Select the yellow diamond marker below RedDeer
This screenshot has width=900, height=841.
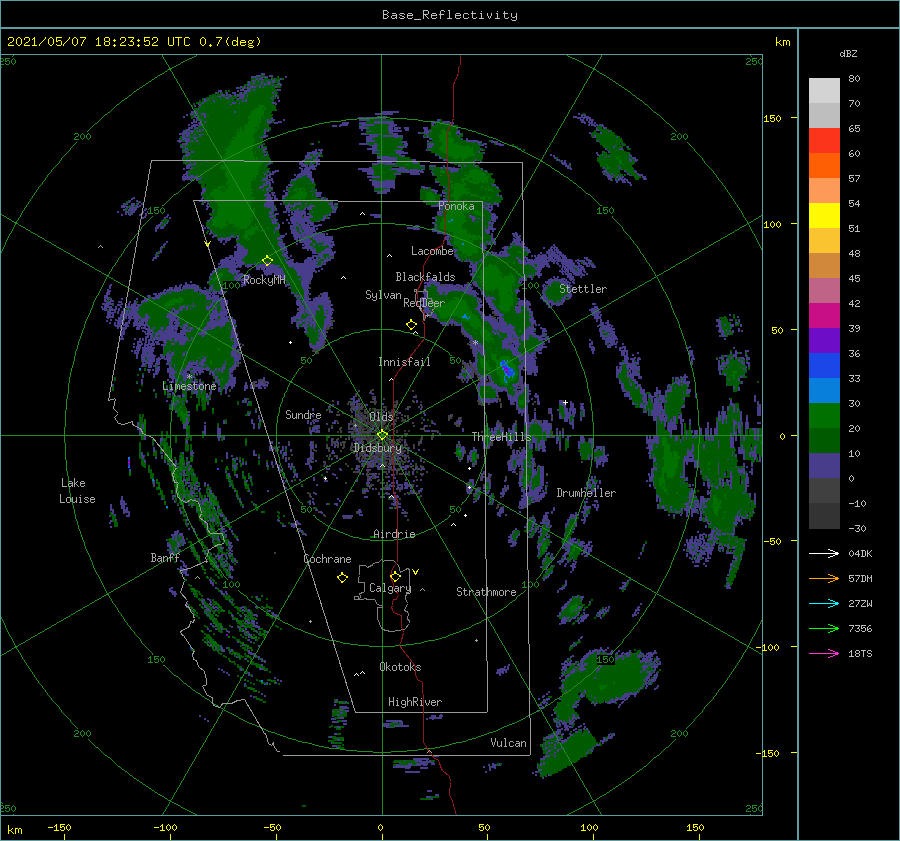pos(411,325)
